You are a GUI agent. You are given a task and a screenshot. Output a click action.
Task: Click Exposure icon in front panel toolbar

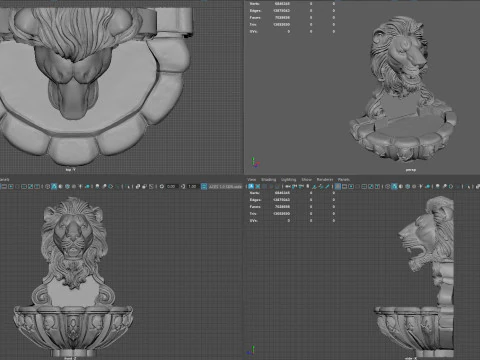[162, 186]
